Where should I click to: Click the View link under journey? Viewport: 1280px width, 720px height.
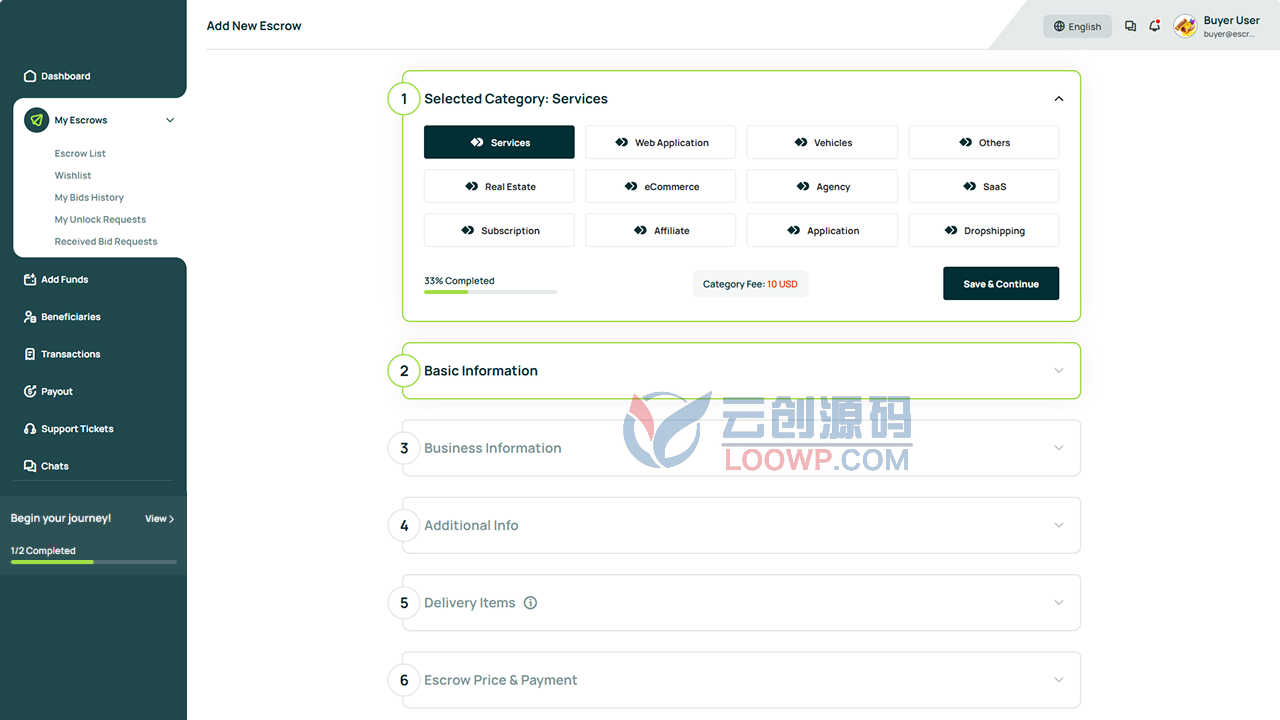click(160, 519)
